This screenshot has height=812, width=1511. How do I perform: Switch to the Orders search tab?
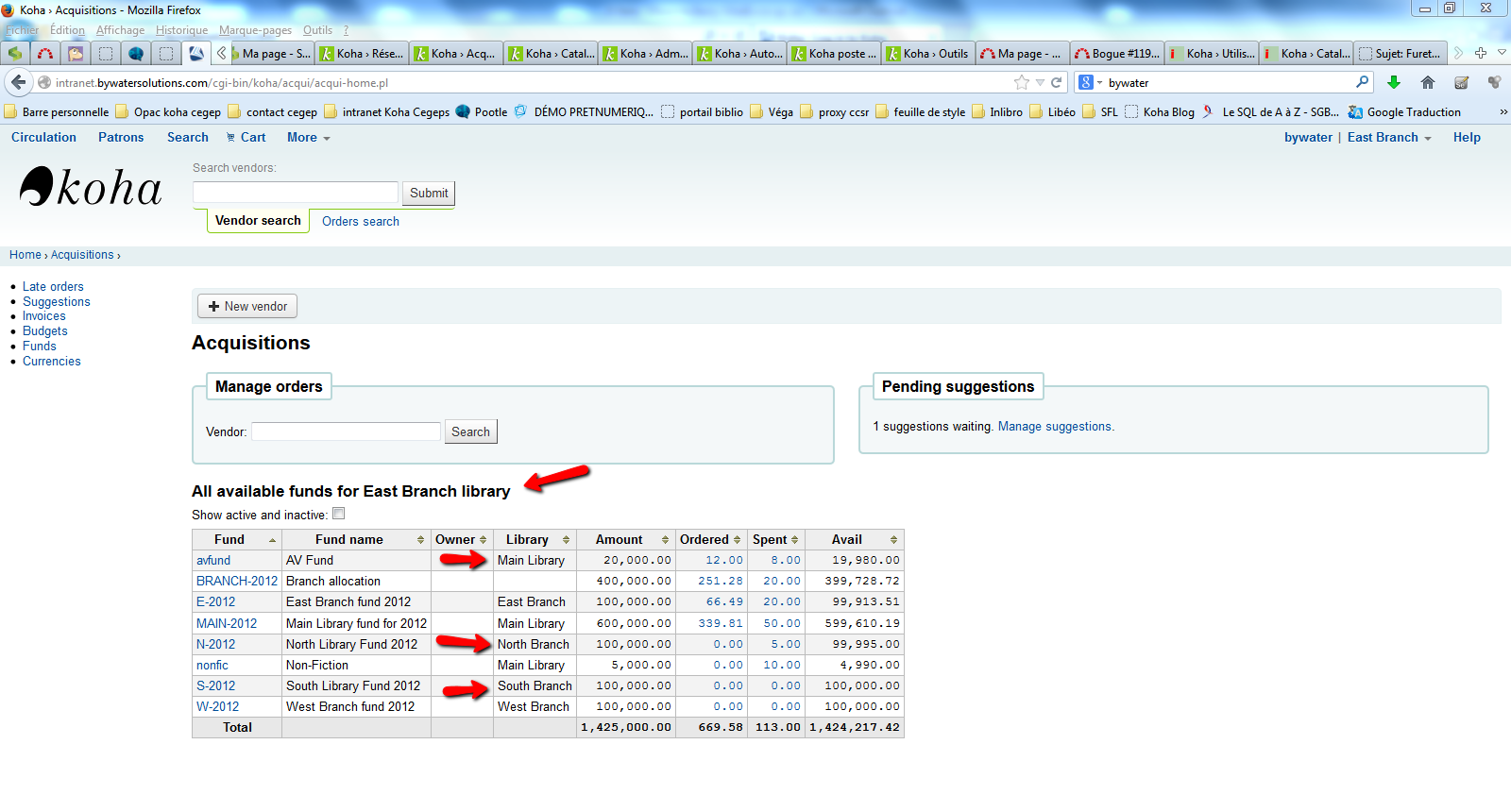361,221
